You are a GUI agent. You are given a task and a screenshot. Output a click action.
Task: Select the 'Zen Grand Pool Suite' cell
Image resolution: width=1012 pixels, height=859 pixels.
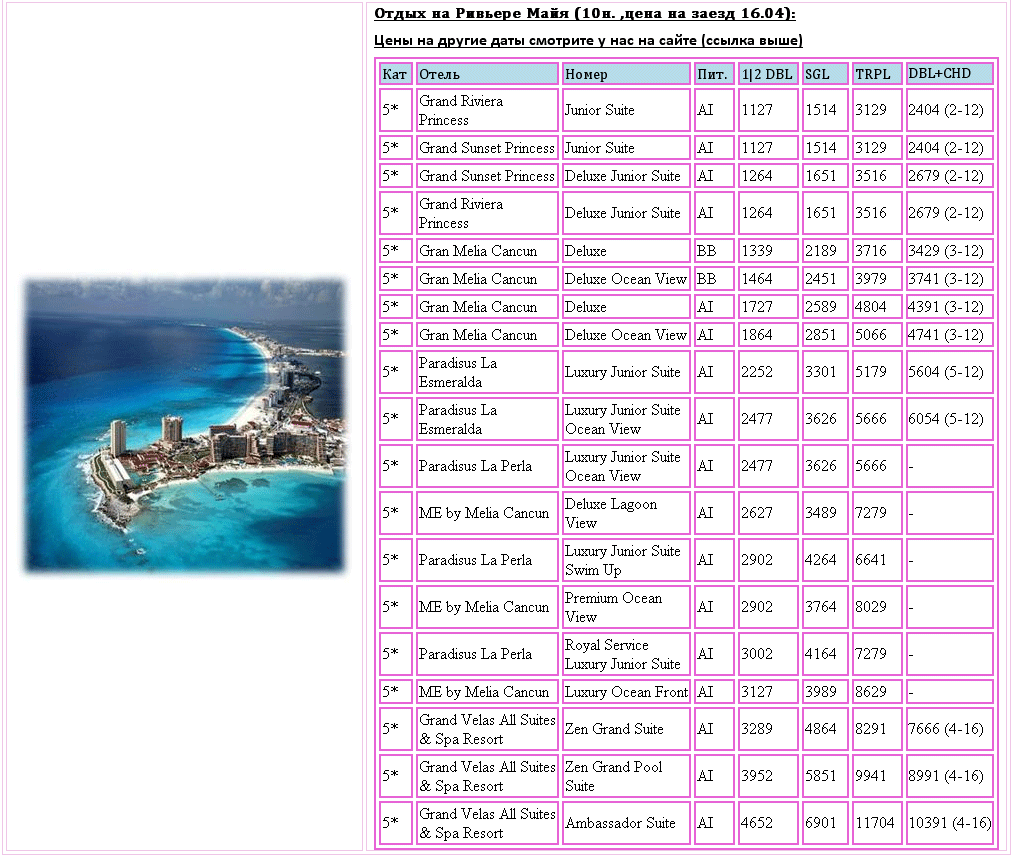[x=626, y=776]
